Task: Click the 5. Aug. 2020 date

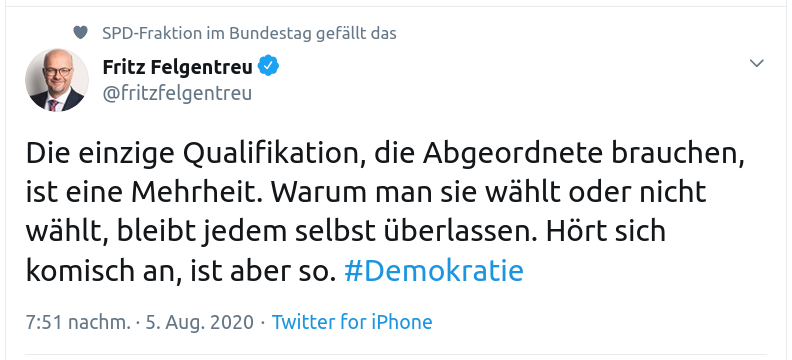Action: 200,322
